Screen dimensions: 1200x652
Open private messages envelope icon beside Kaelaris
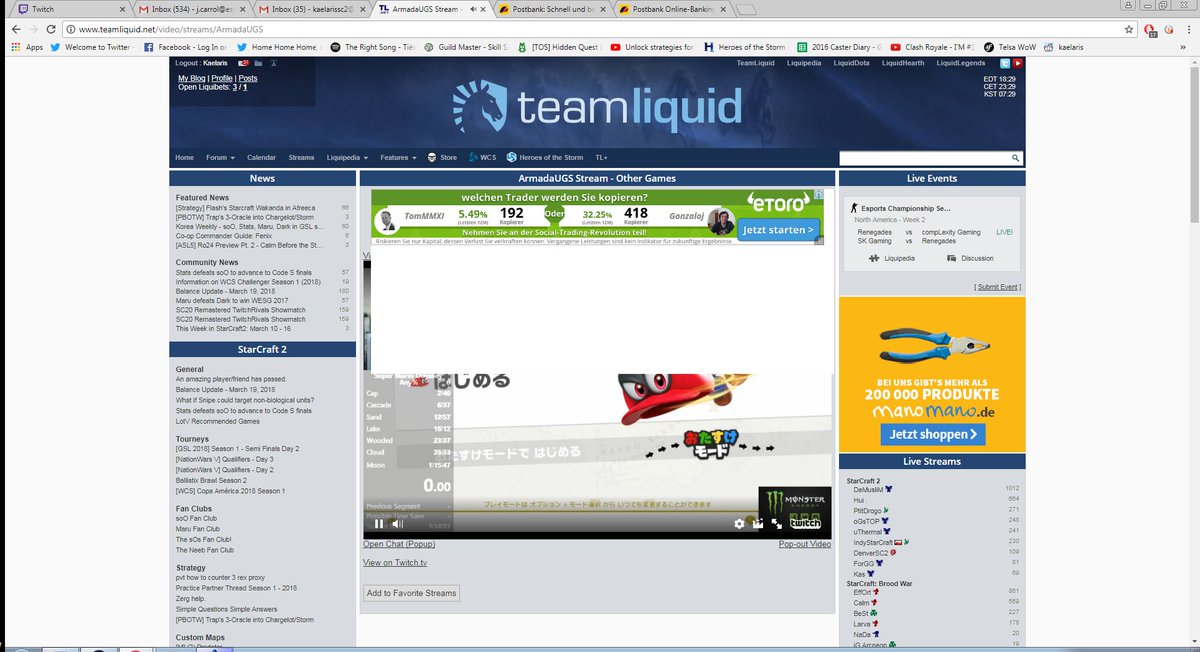click(x=244, y=63)
